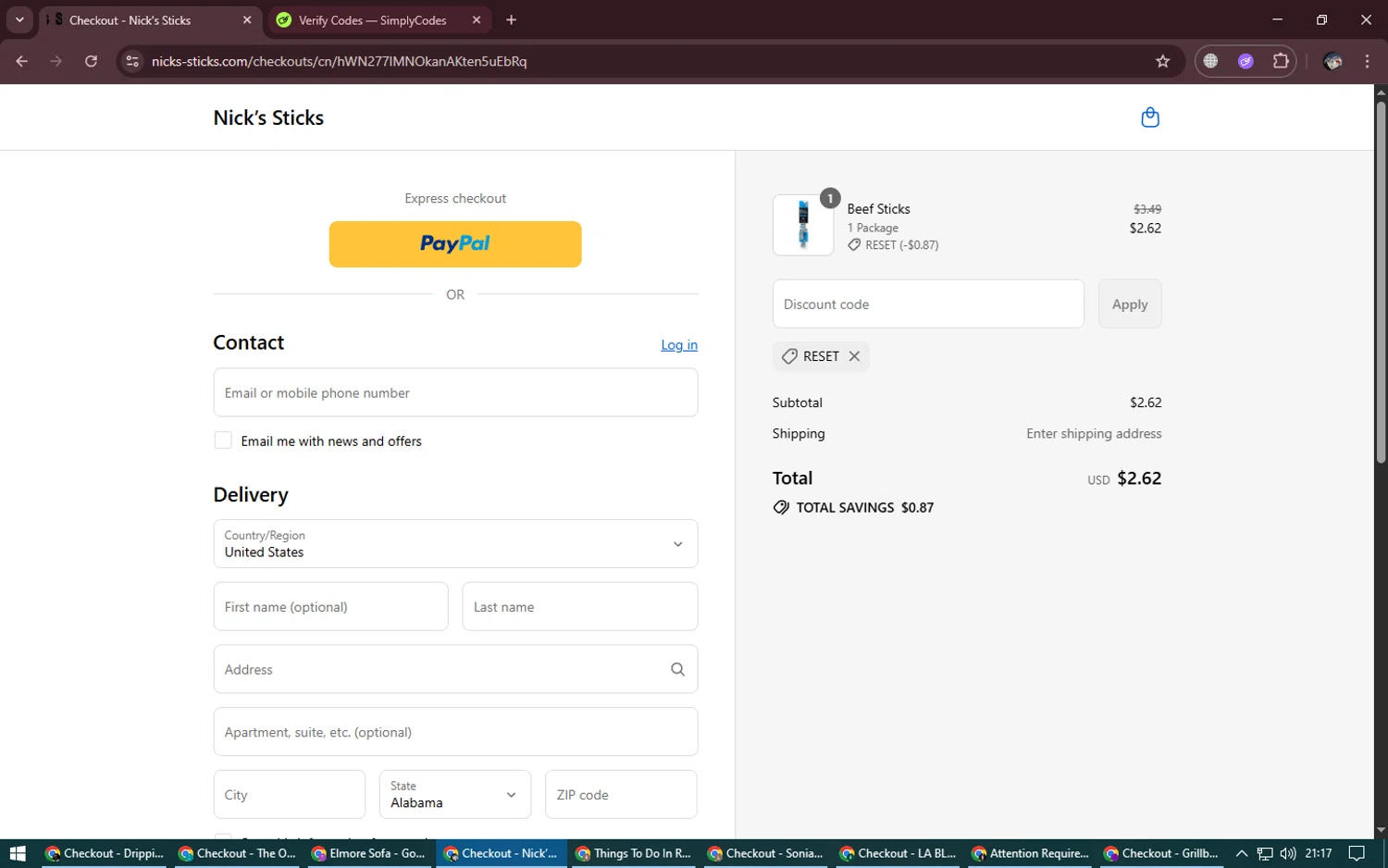1388x868 pixels.
Task: Open the Checkout - LA BL taskbar window
Action: (x=898, y=853)
